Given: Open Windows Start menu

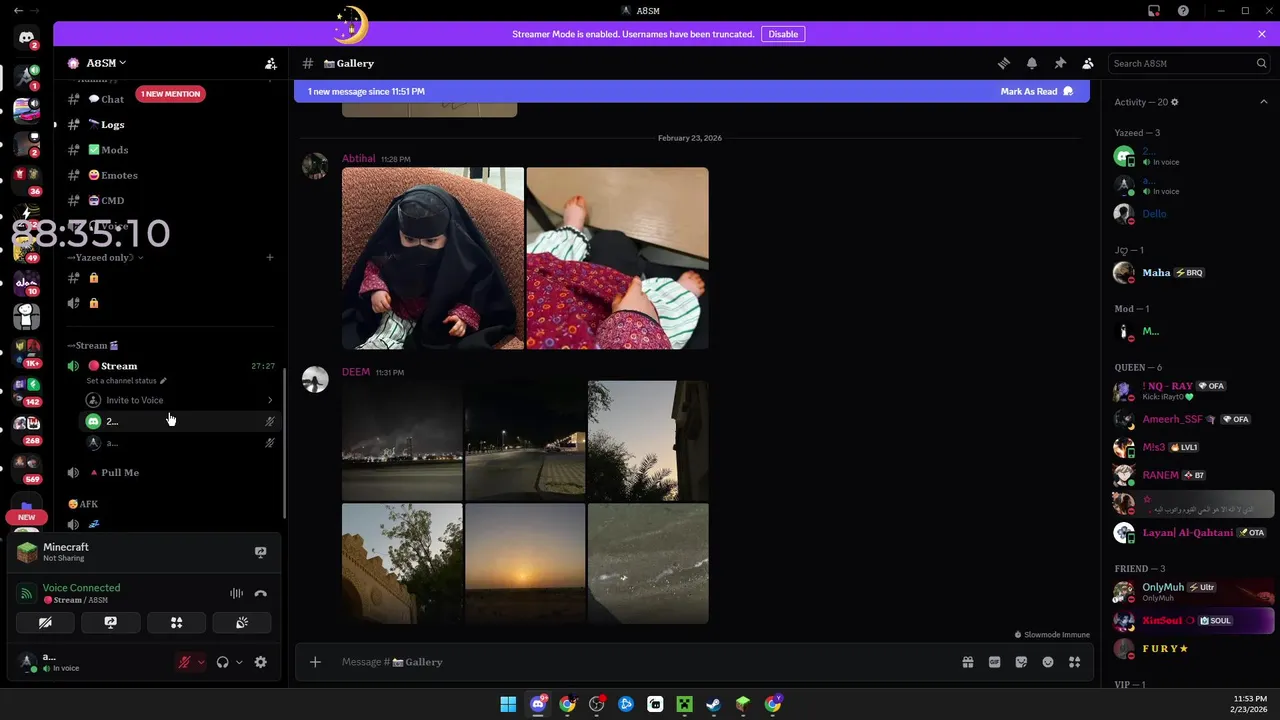Looking at the screenshot, I should [508, 704].
